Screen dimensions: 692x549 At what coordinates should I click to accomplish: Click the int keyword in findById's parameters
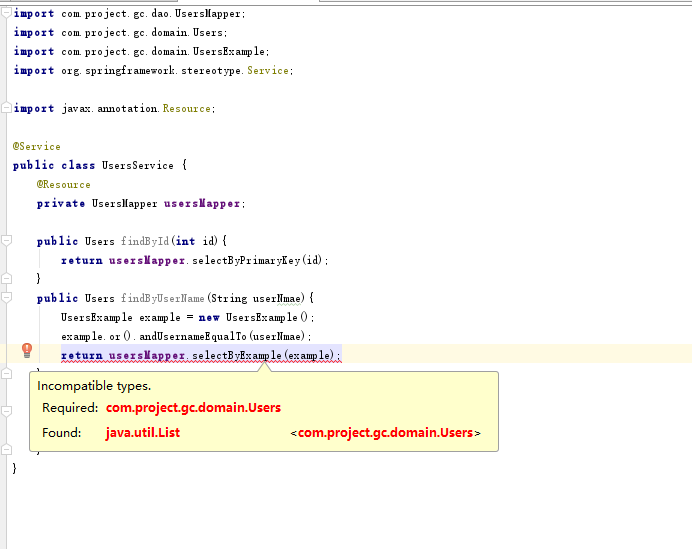pos(185,241)
